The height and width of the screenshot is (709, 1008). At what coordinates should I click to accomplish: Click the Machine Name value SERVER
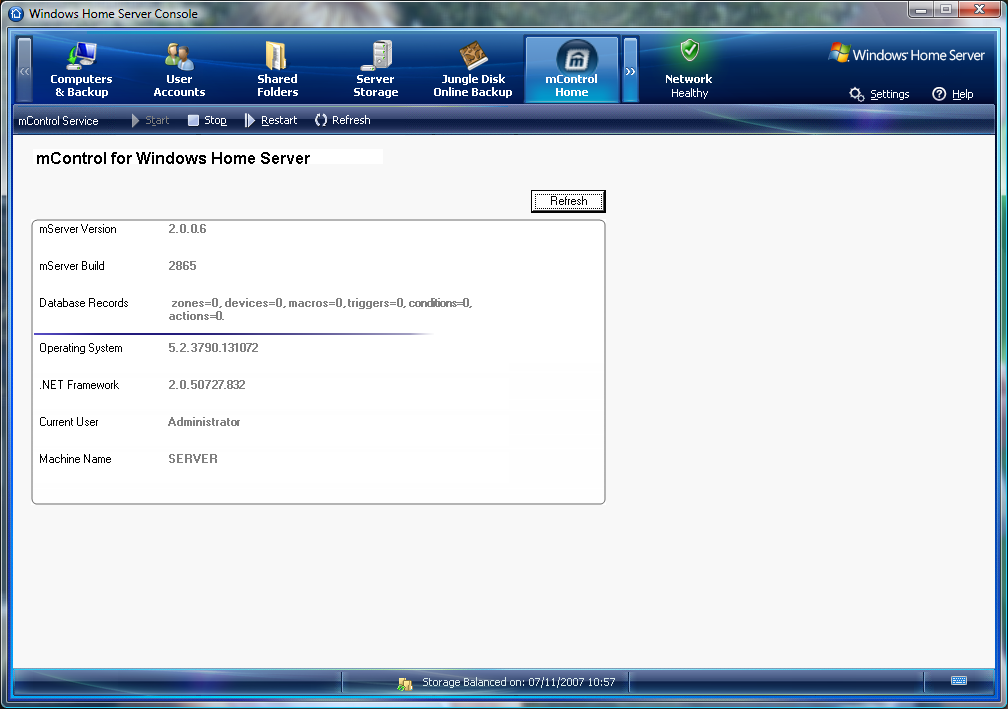point(193,459)
